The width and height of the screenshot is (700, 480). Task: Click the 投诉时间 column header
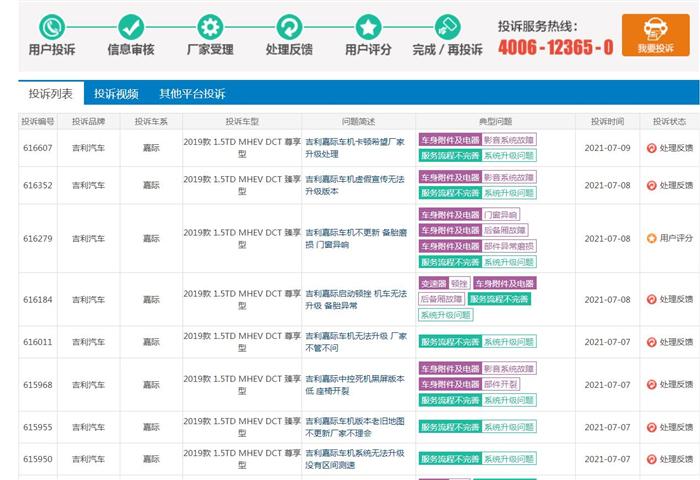pos(608,121)
